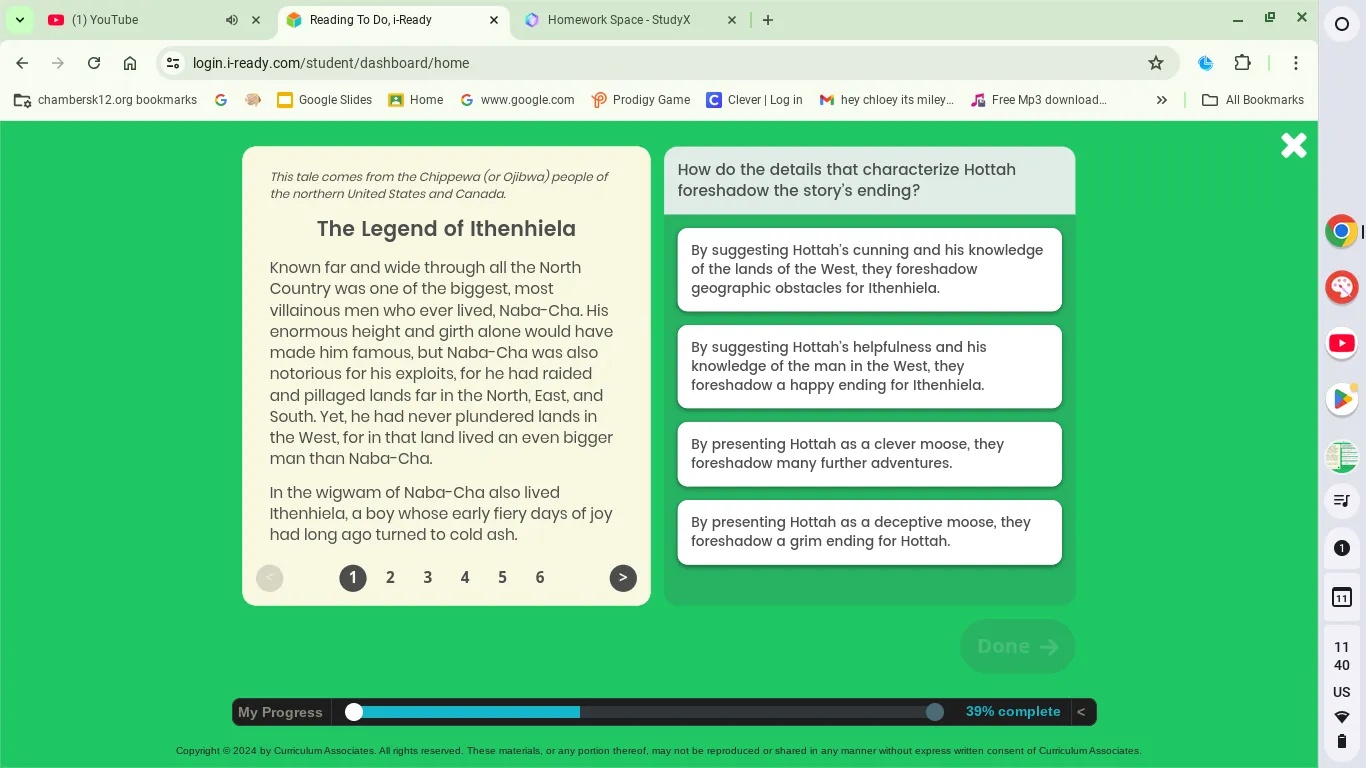Select answer about Hottah's helpfulness and happy ending

pos(869,366)
